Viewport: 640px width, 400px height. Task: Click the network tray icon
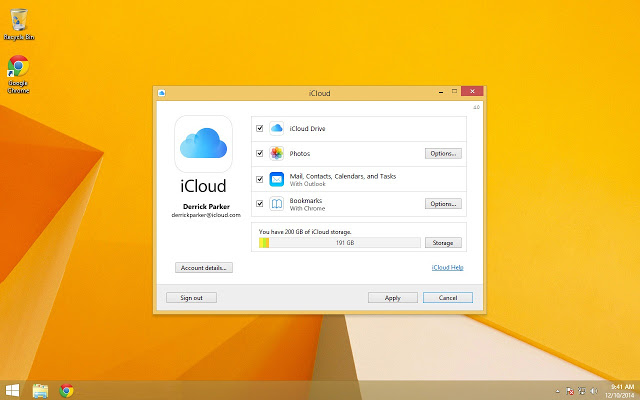point(582,391)
